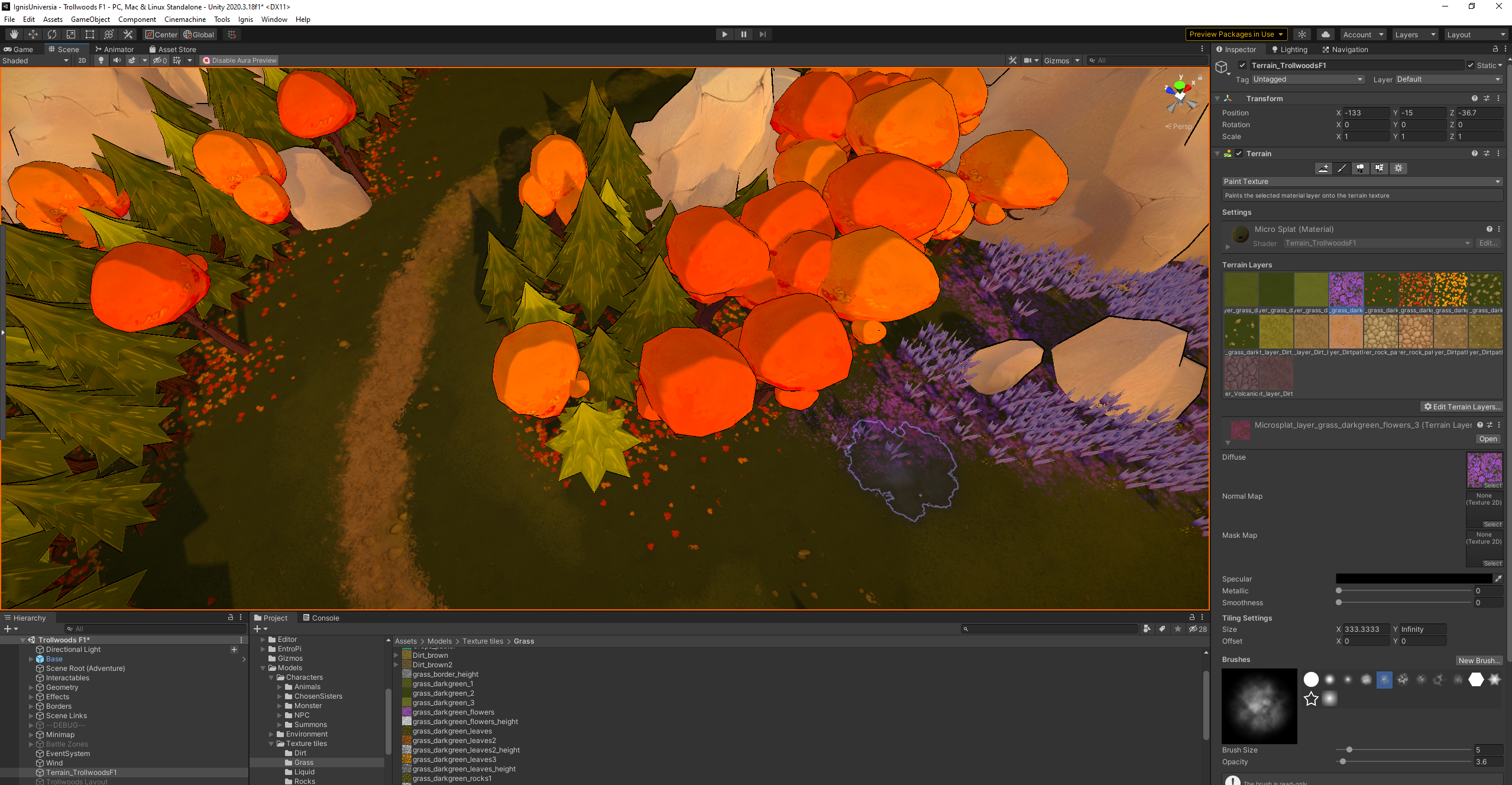Select the Rotate tool
Screen dimensions: 1512x785
[x=52, y=34]
